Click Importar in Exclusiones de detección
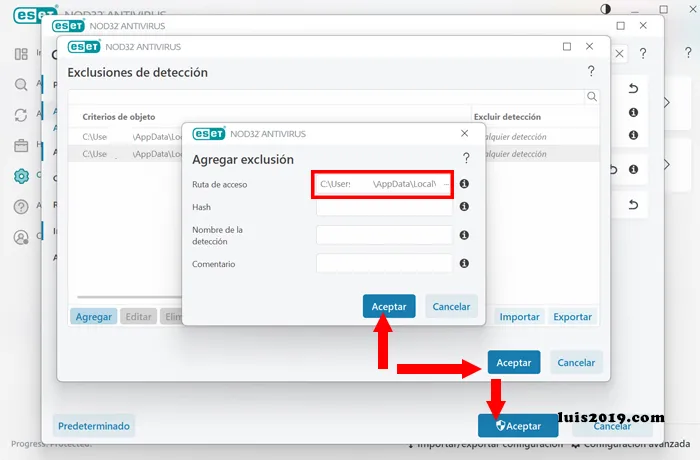 [x=519, y=317]
